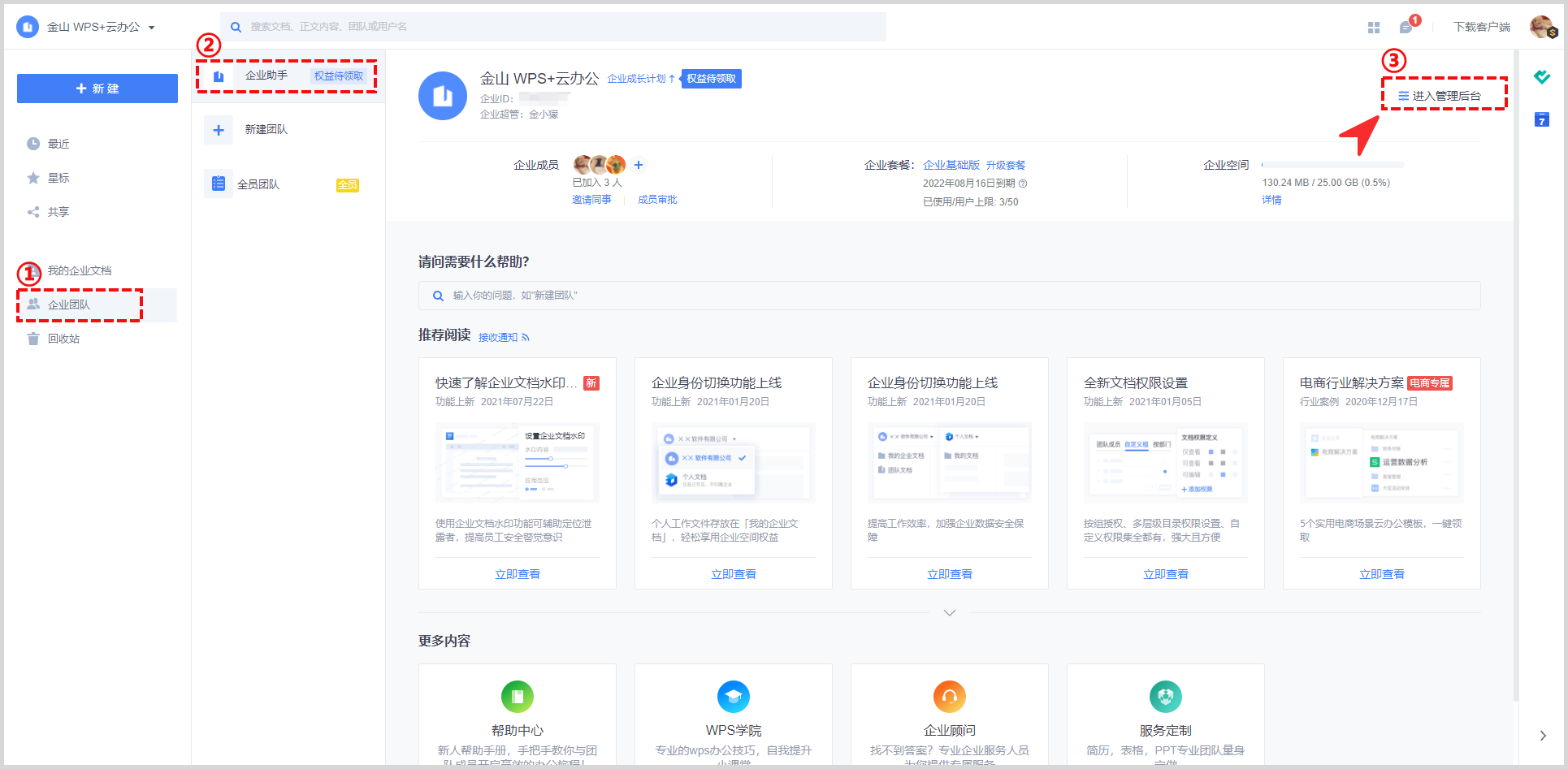The height and width of the screenshot is (769, 1568).
Task: Open the 金山 WPS+云办公 dropdown arrow
Action: [151, 28]
